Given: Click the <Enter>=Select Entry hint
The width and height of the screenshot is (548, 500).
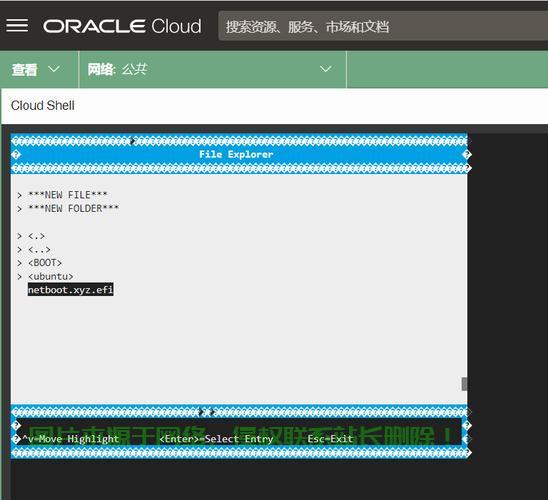Looking at the screenshot, I should [216, 439].
